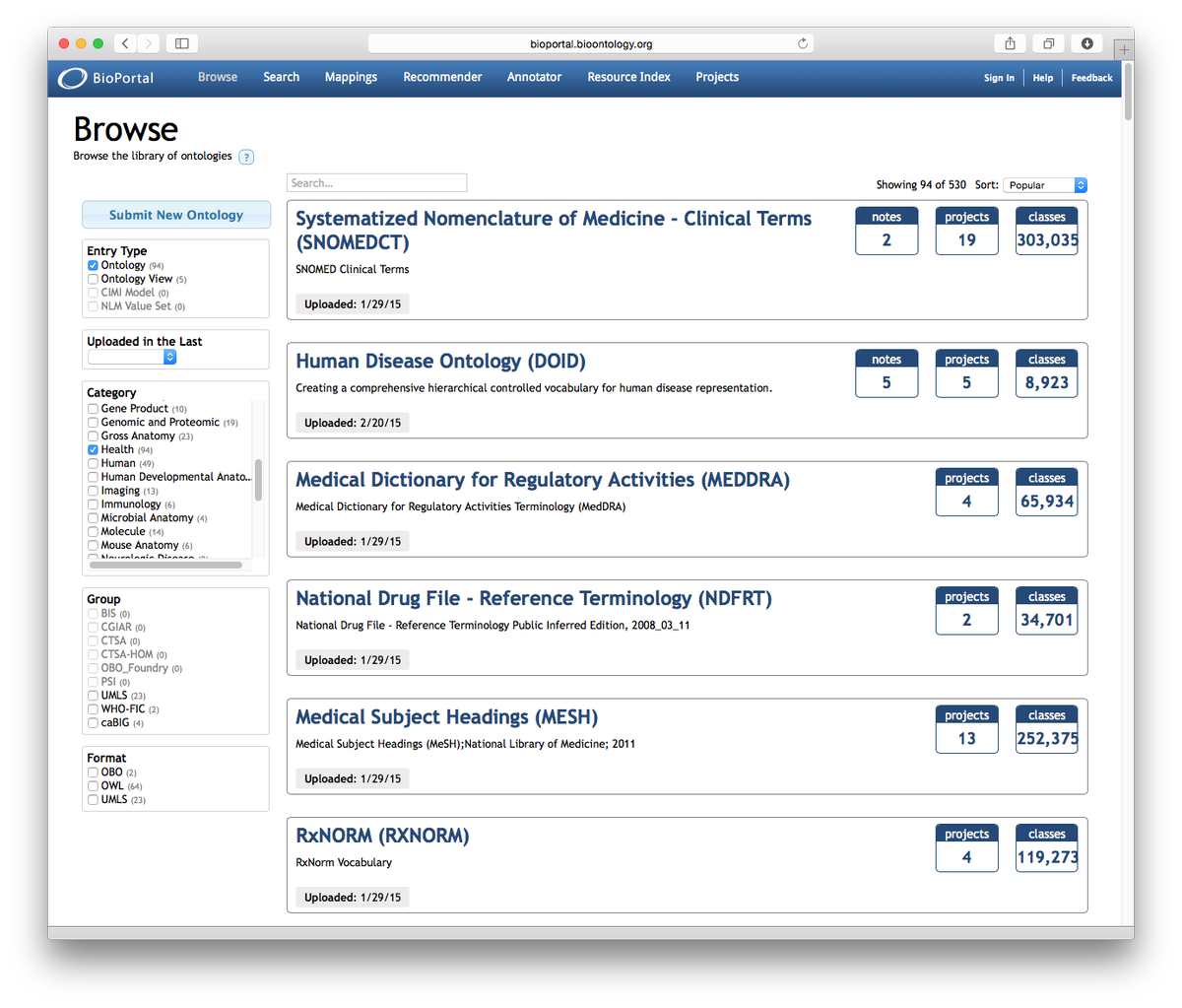Filter by OWL format checkbox

pyautogui.click(x=93, y=787)
